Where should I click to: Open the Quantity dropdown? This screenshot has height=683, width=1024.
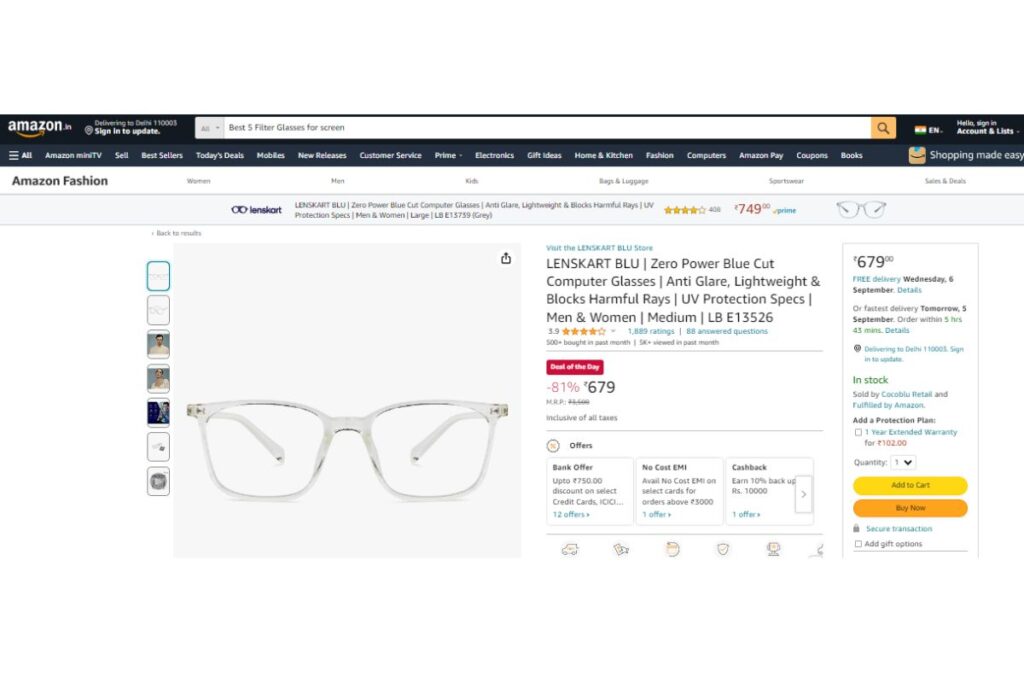(904, 462)
